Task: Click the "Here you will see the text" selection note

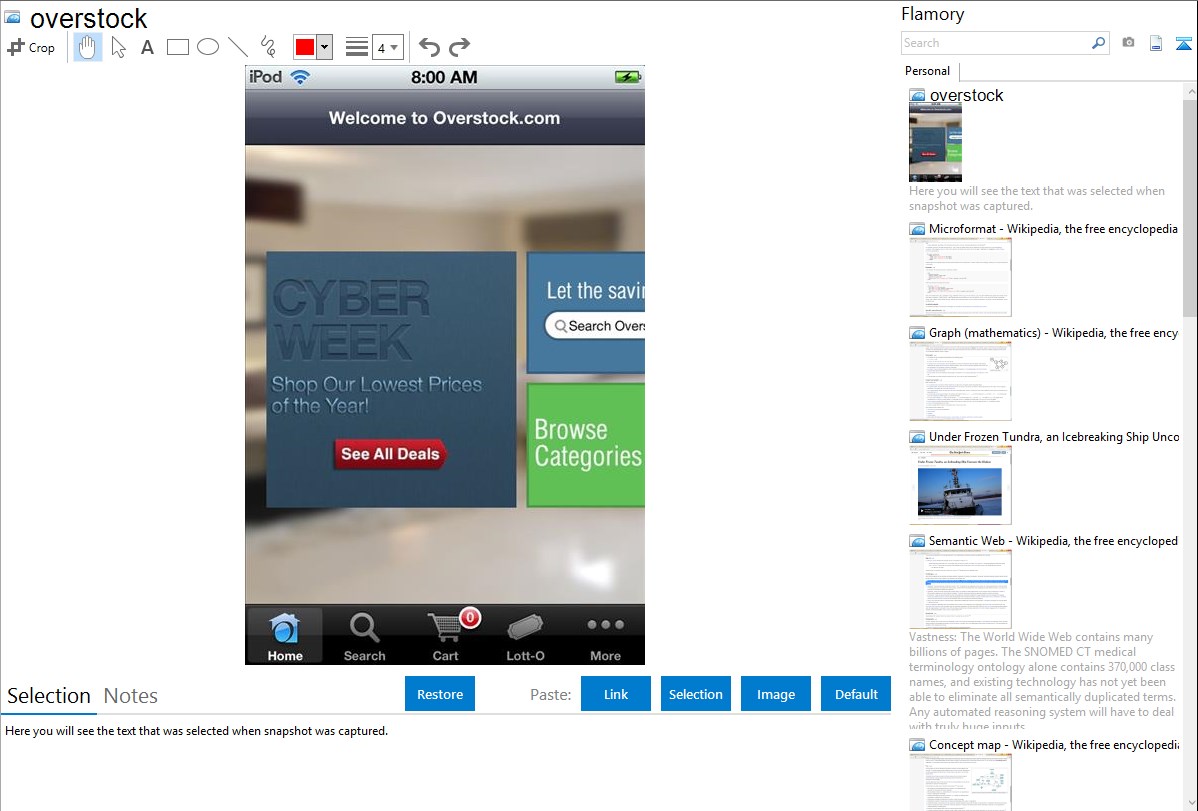Action: click(196, 731)
